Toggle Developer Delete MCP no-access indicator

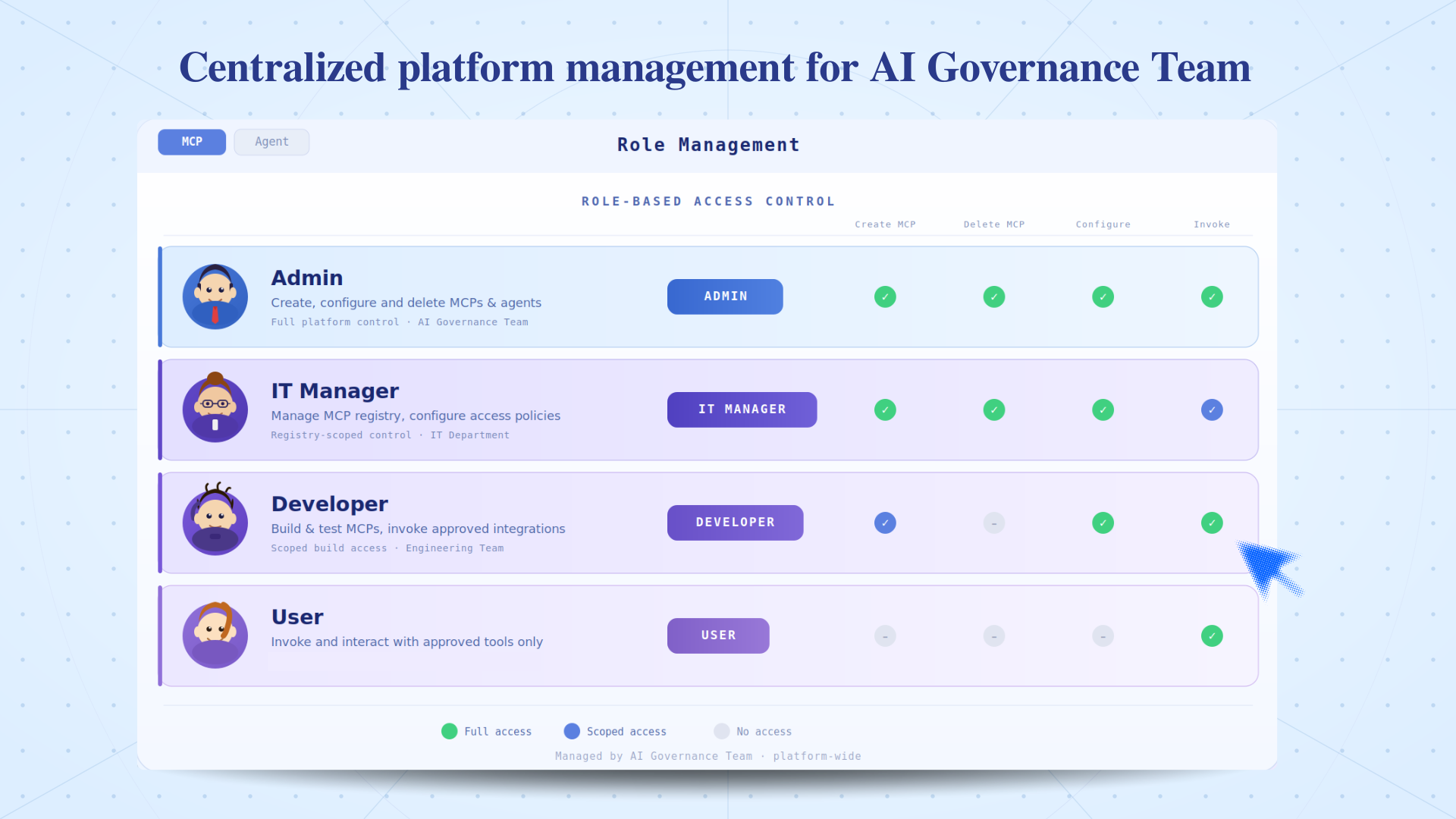(994, 522)
